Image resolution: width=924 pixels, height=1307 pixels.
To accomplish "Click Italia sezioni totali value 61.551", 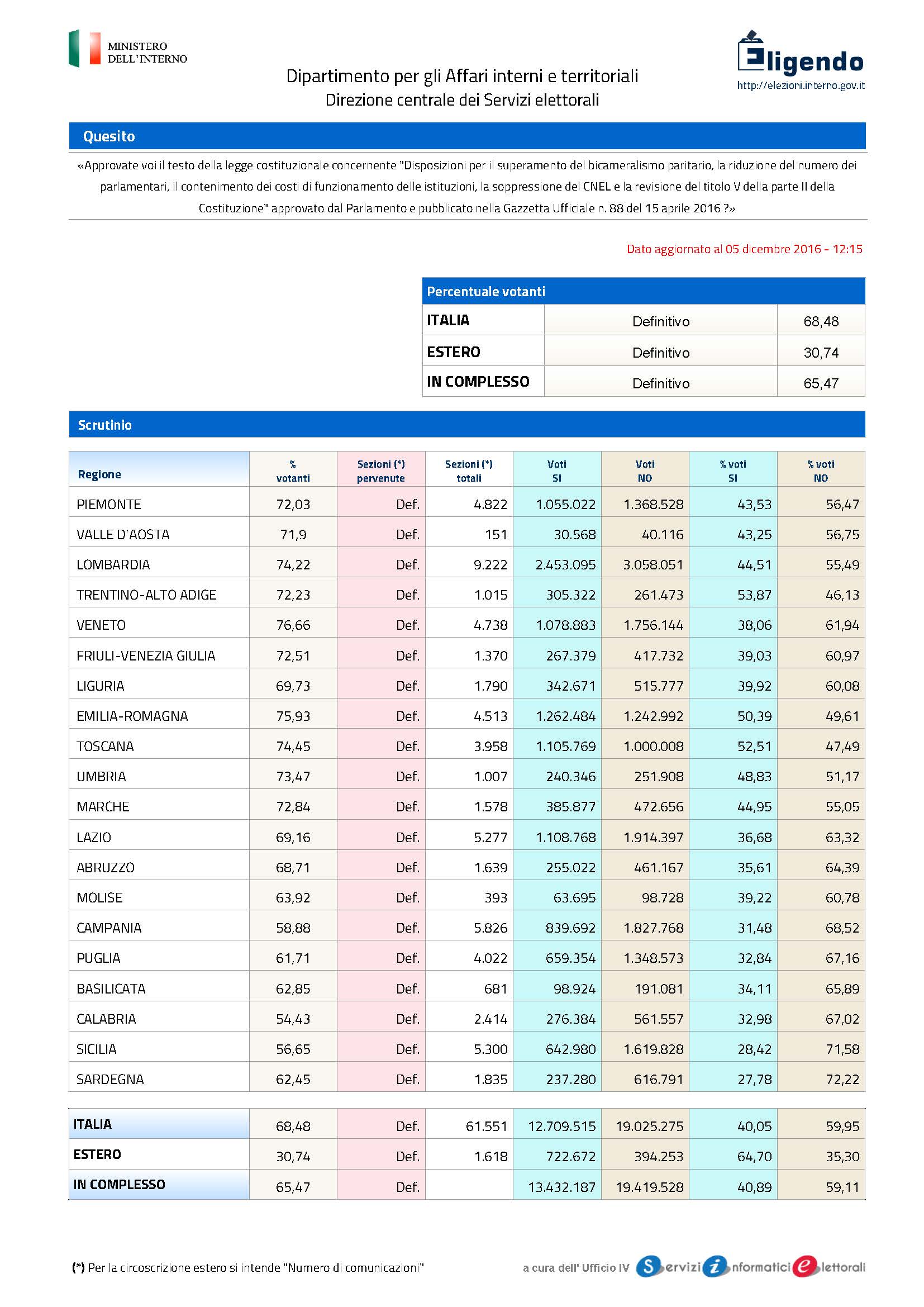I will point(487,1127).
